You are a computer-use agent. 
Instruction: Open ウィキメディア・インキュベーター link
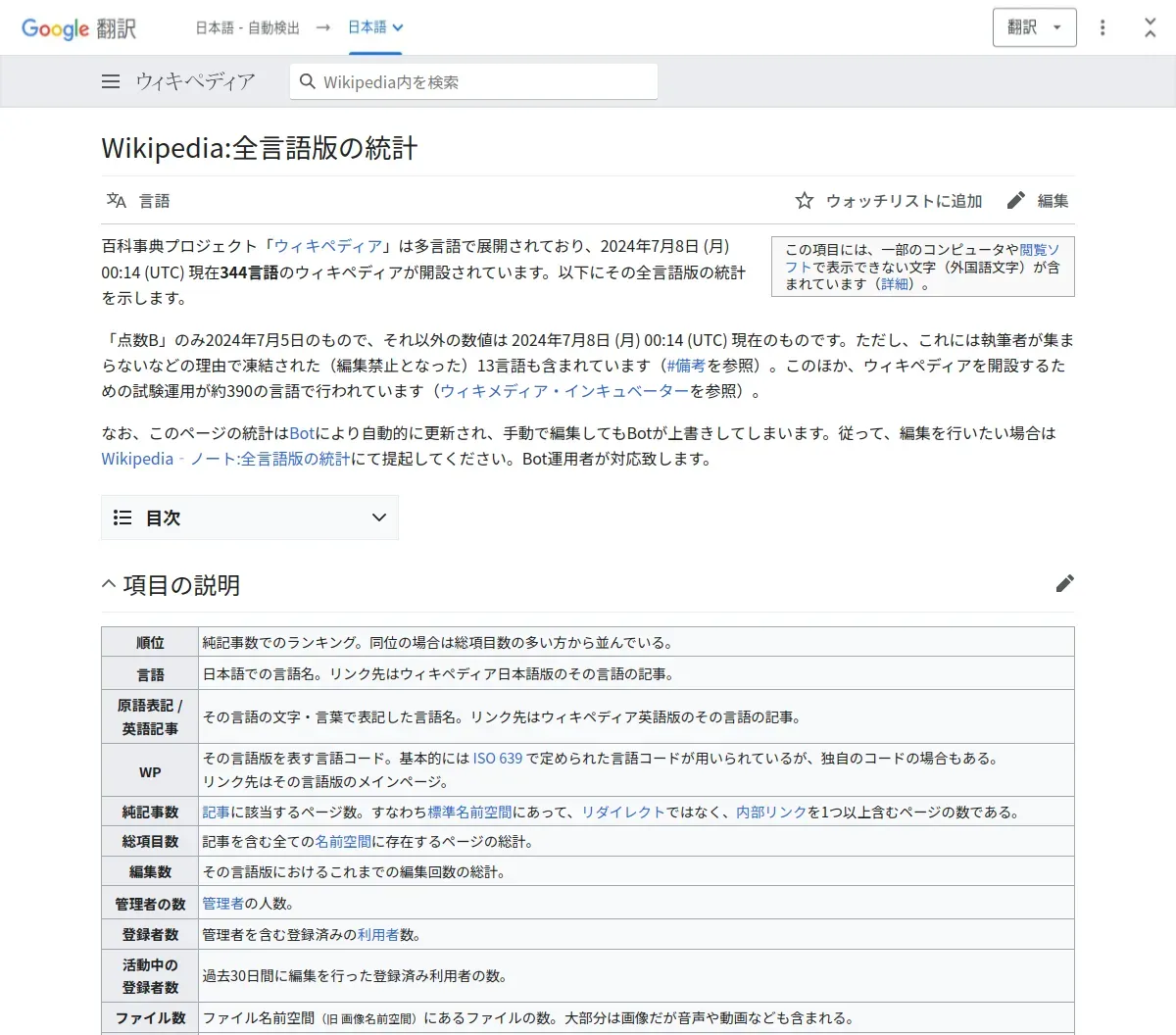pyautogui.click(x=564, y=391)
